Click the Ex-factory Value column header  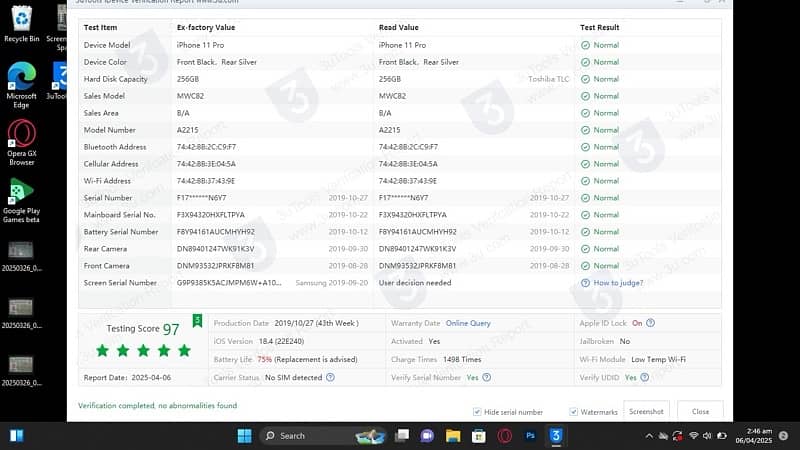click(x=206, y=28)
